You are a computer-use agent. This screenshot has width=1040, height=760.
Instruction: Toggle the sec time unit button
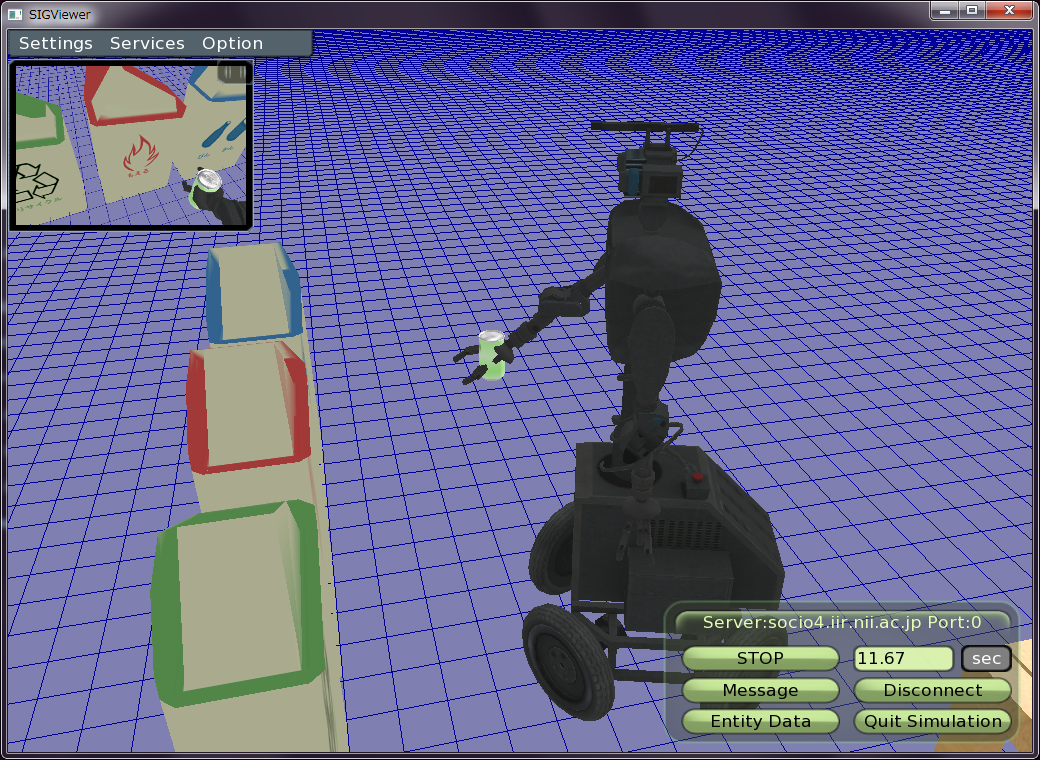tap(986, 658)
